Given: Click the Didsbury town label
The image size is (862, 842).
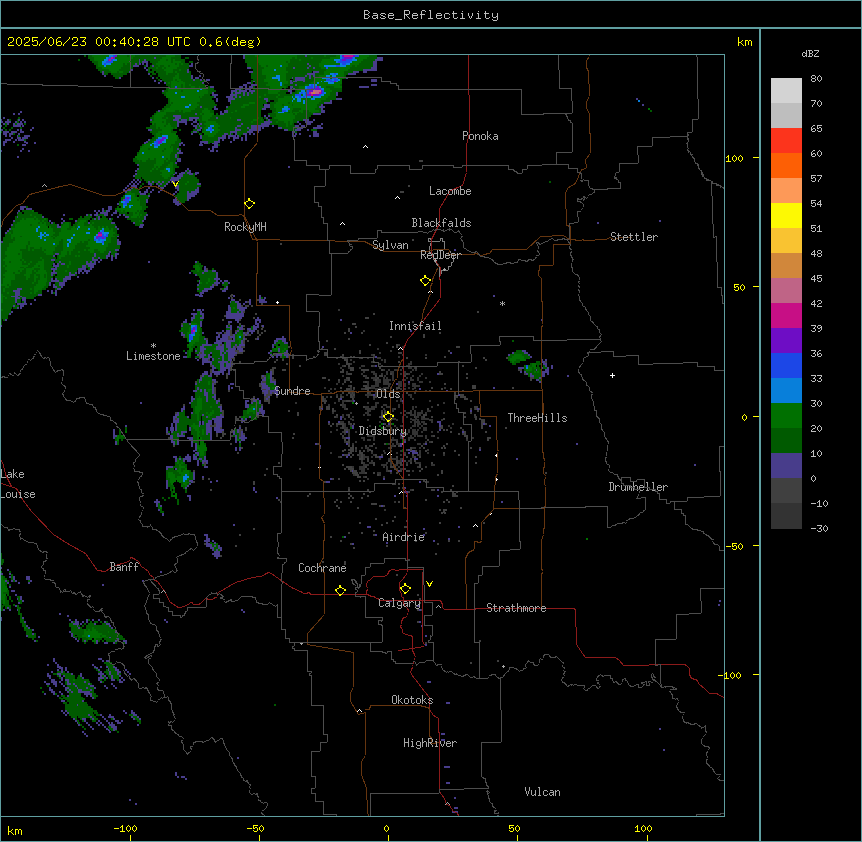Looking at the screenshot, I should click(x=382, y=431).
